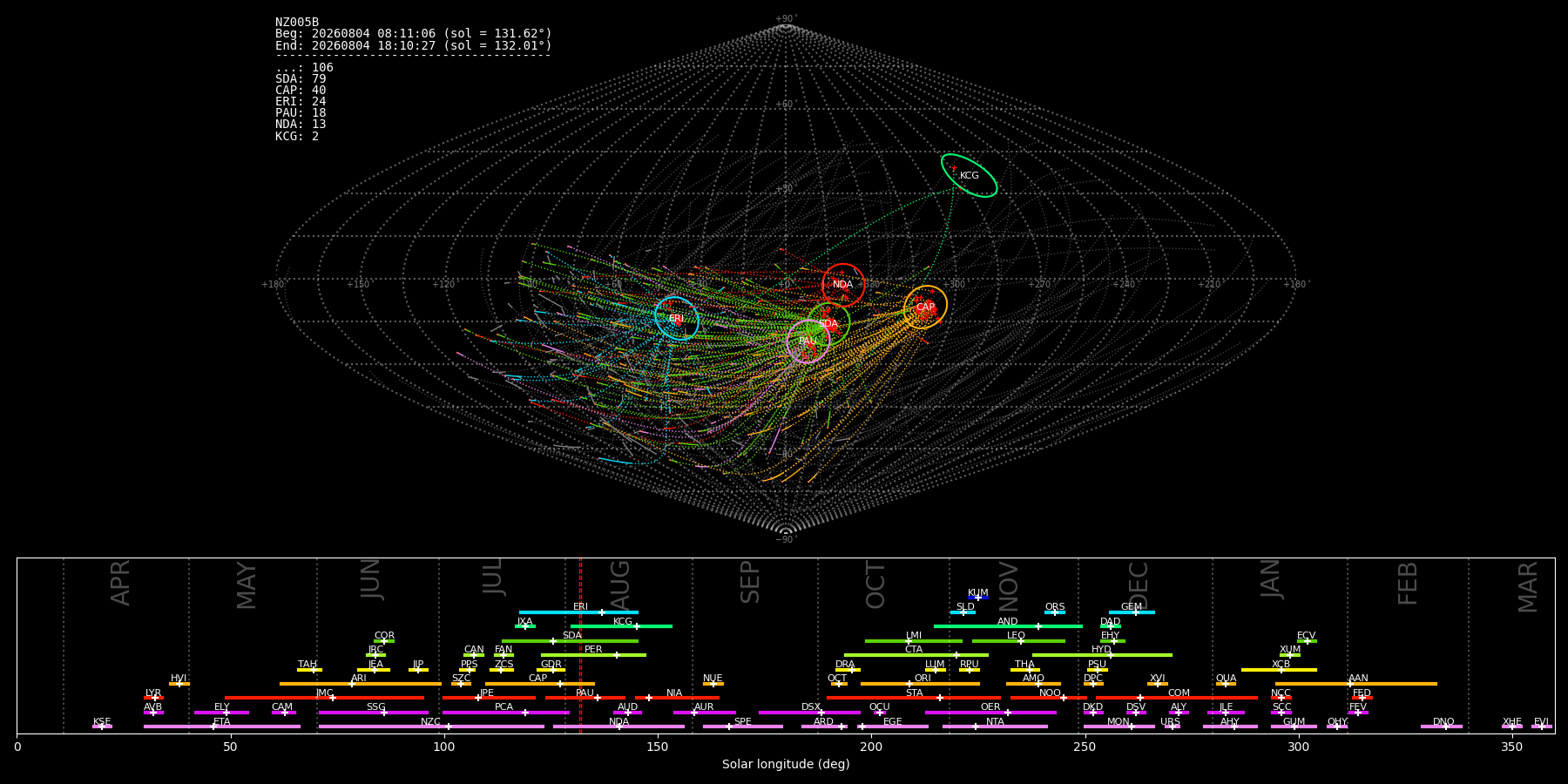Click the STA red timeline bar
Image resolution: width=1568 pixels, height=784 pixels.
914,698
